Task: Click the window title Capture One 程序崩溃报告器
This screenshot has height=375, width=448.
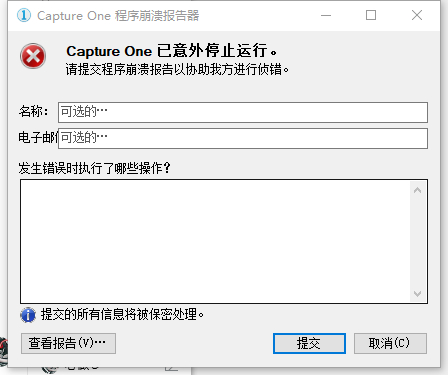Action: click(x=118, y=16)
